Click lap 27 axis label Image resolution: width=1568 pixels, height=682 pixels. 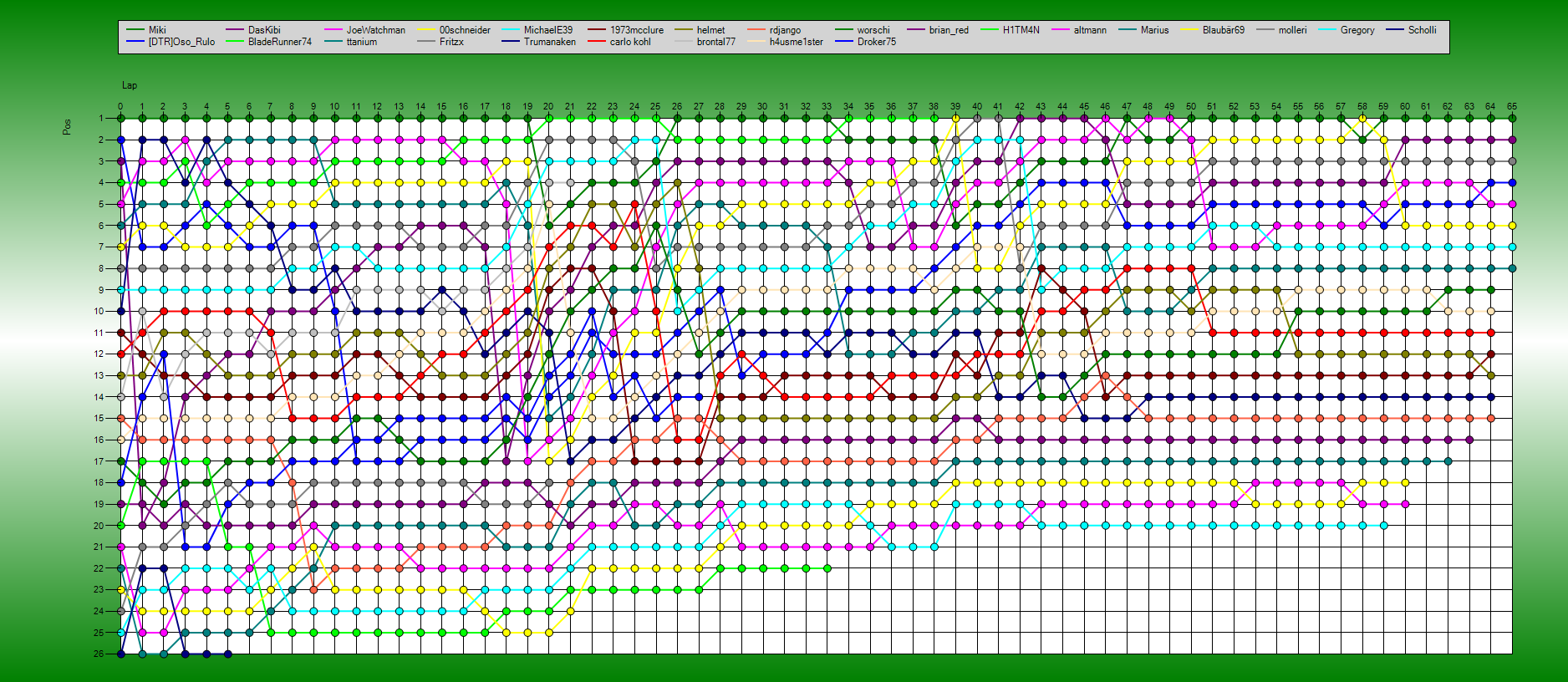(x=699, y=107)
